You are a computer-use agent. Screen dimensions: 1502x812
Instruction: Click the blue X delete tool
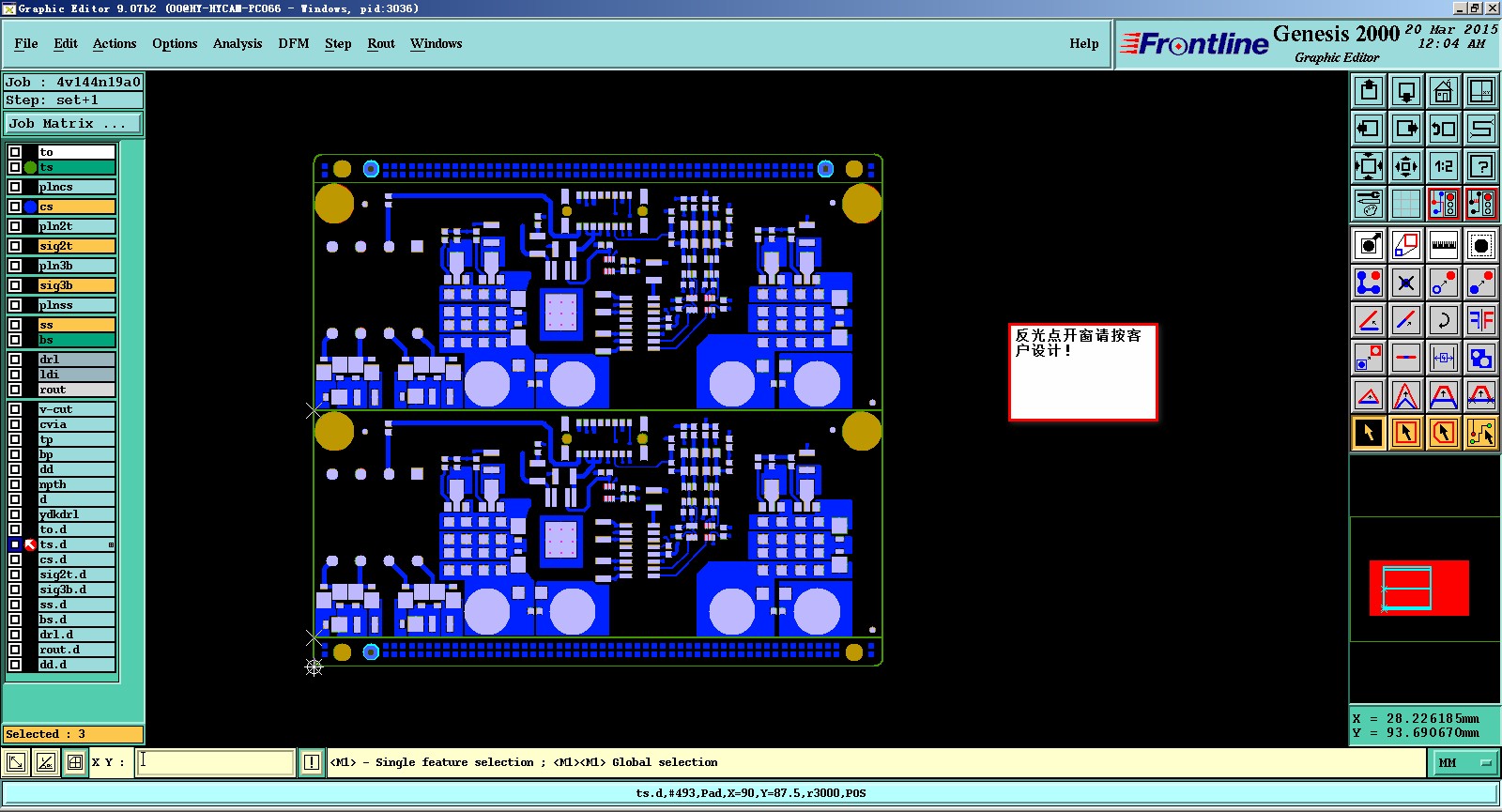[x=1406, y=283]
